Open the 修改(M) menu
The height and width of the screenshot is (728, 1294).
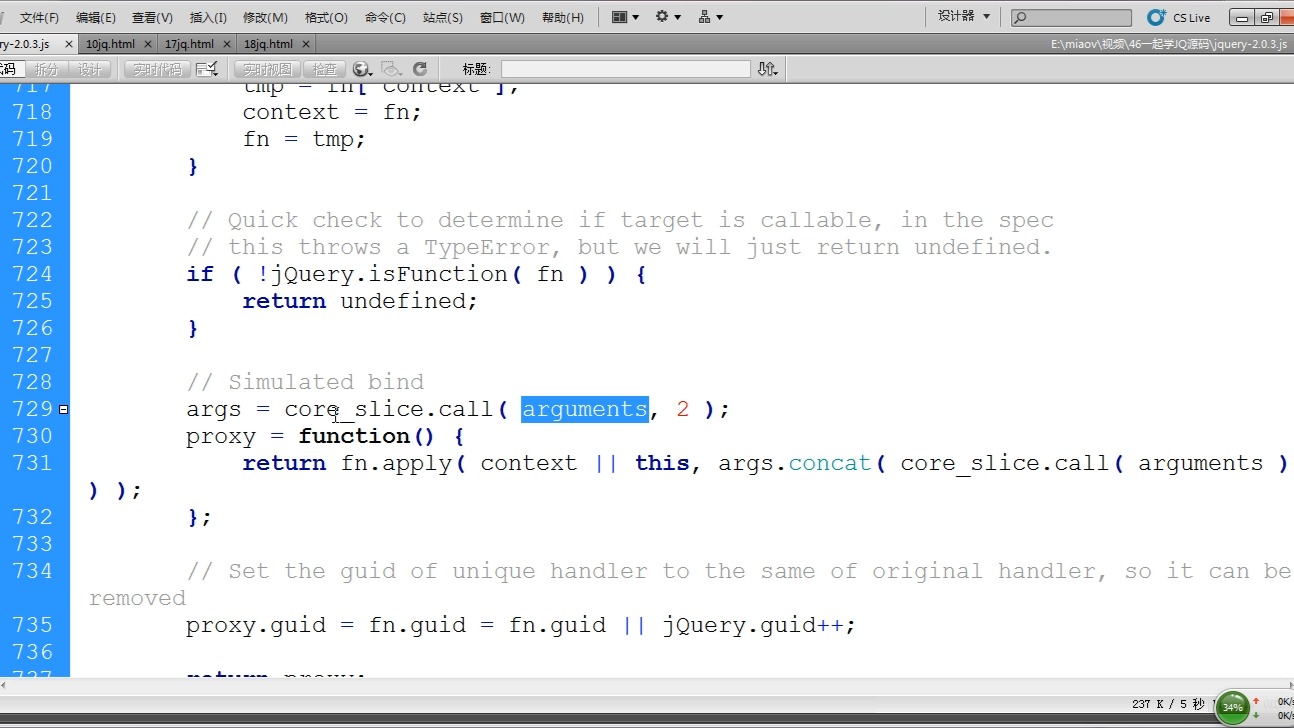point(265,17)
